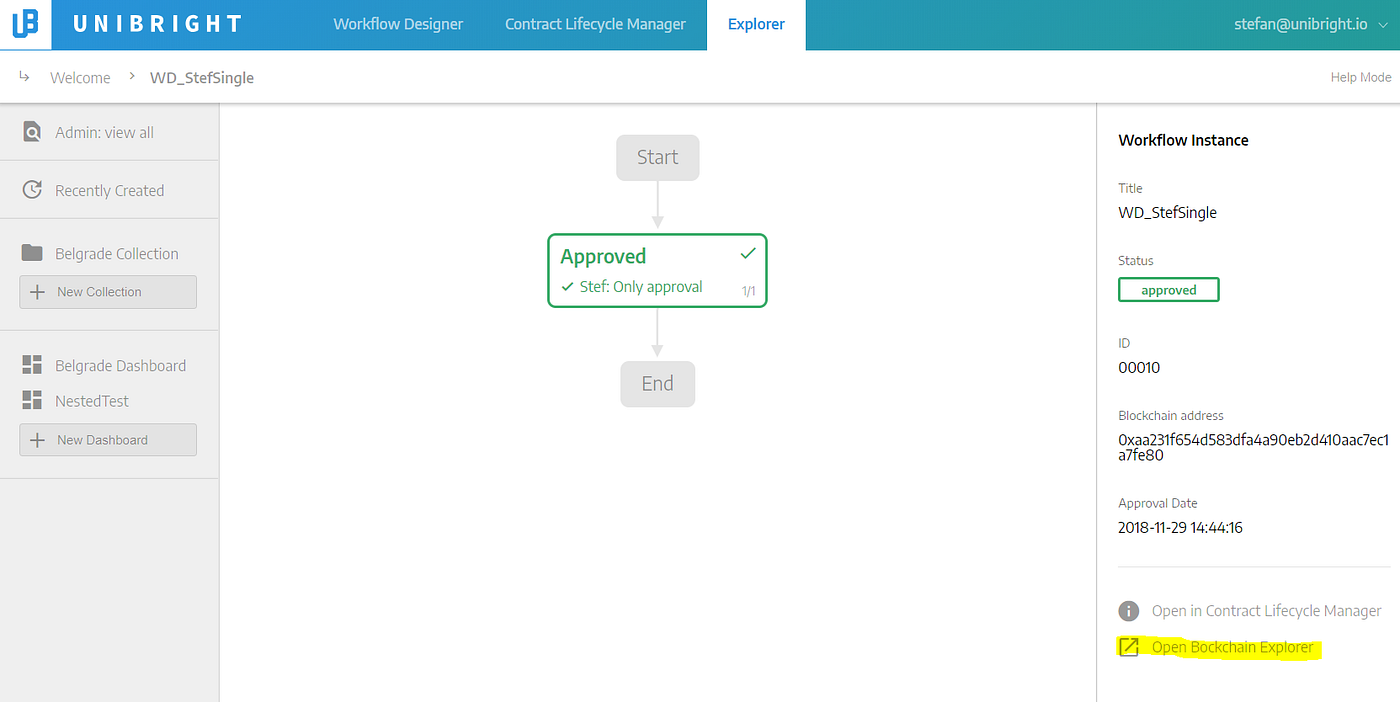Click the title value WD_StefSingle in panel
Screen dimensions: 1400x702
pyautogui.click(x=1167, y=212)
